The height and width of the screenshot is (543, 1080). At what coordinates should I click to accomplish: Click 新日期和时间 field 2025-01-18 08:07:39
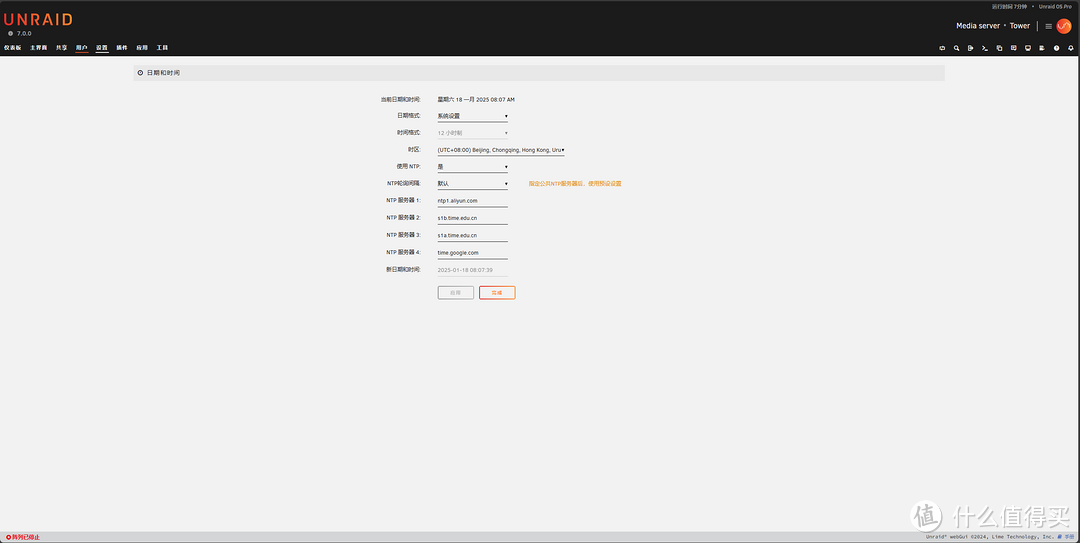pyautogui.click(x=472, y=270)
